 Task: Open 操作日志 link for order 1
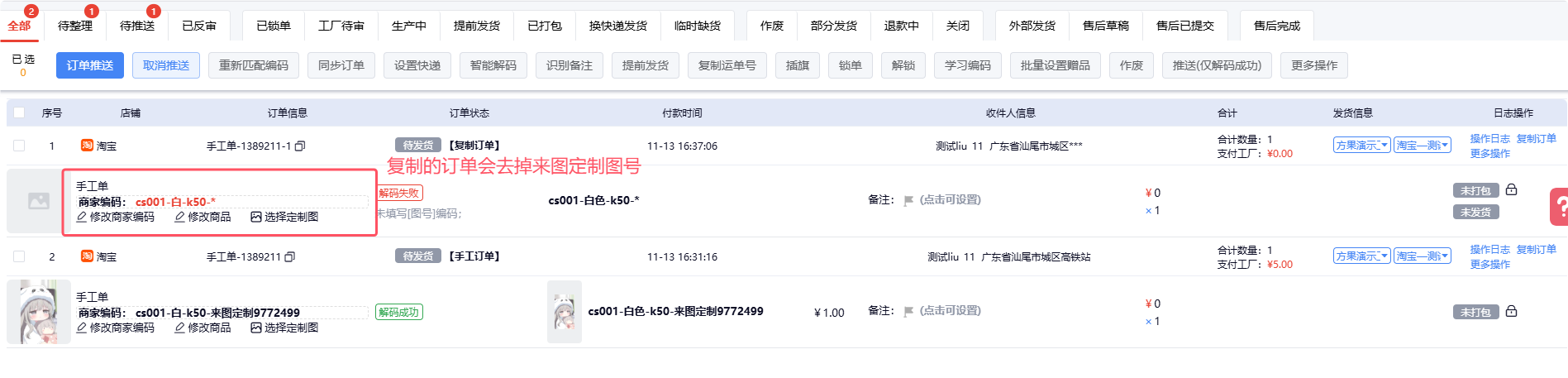[x=1489, y=138]
